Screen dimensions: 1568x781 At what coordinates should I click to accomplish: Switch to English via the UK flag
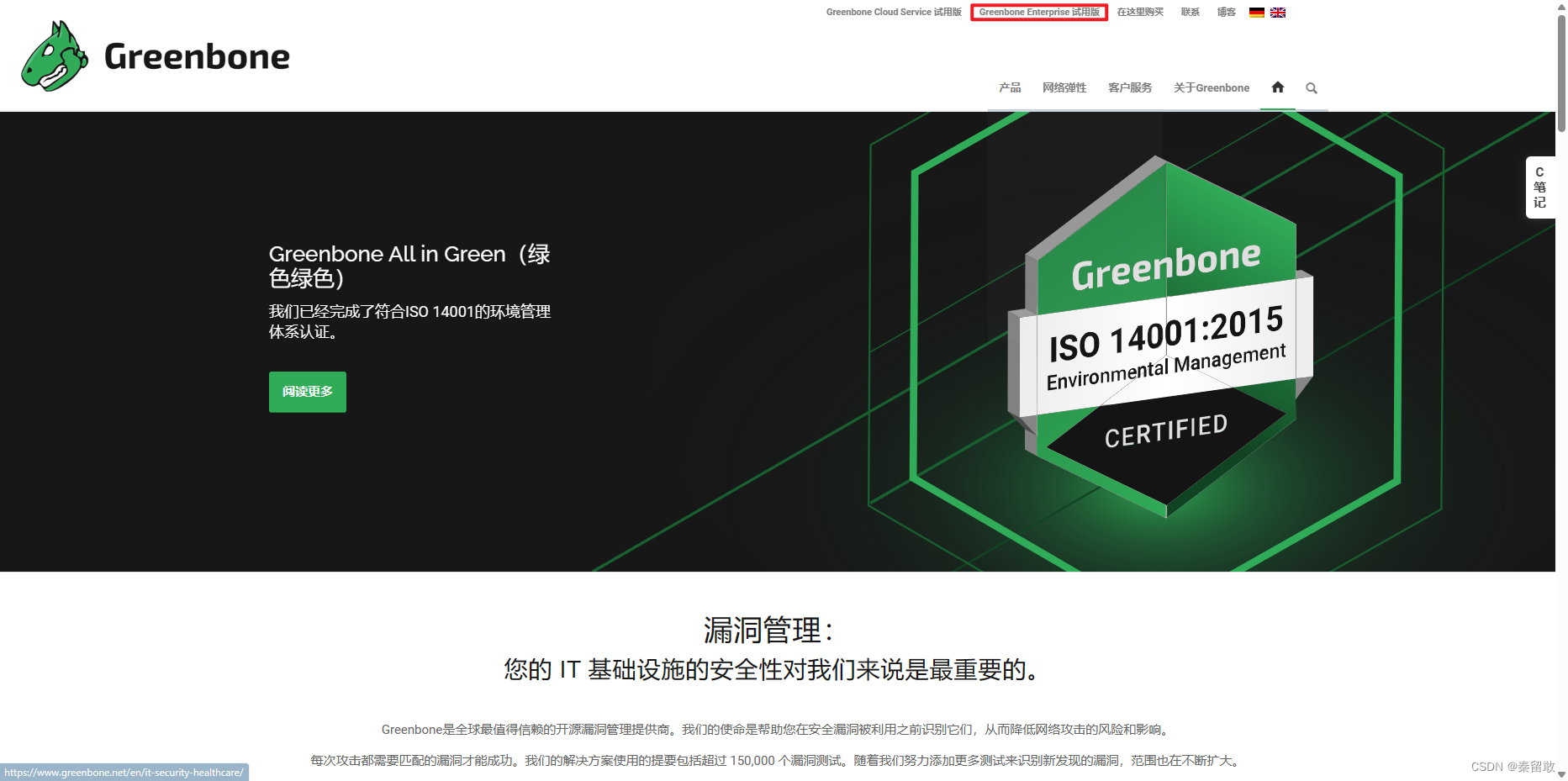click(1278, 13)
